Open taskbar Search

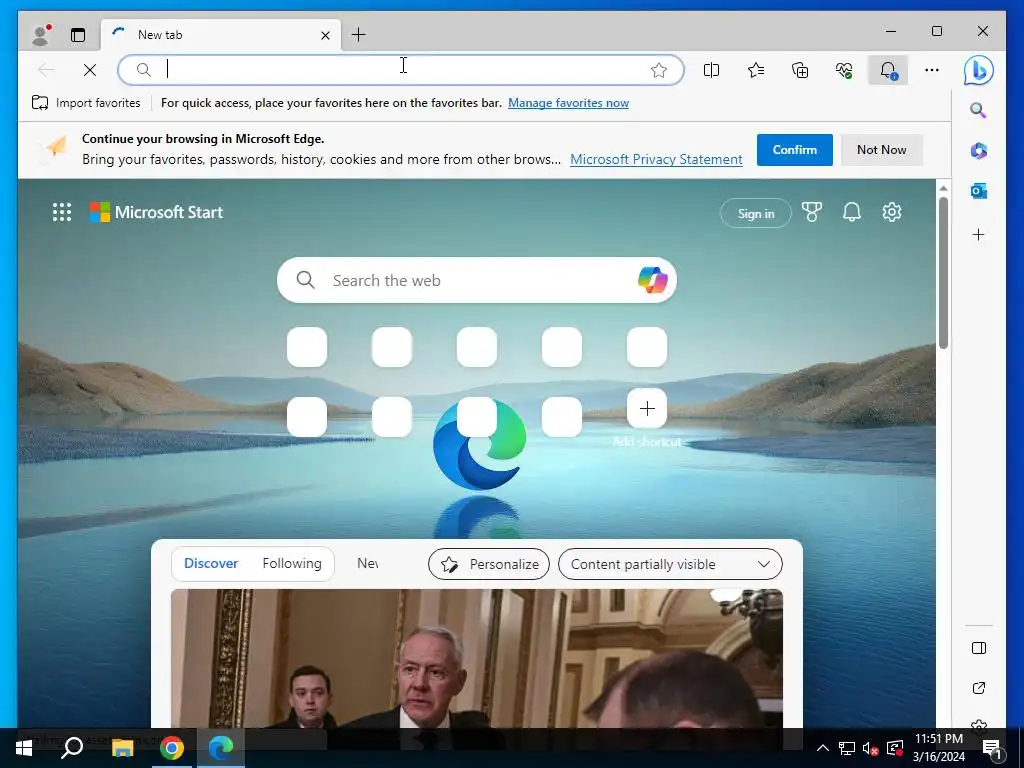pyautogui.click(x=72, y=748)
